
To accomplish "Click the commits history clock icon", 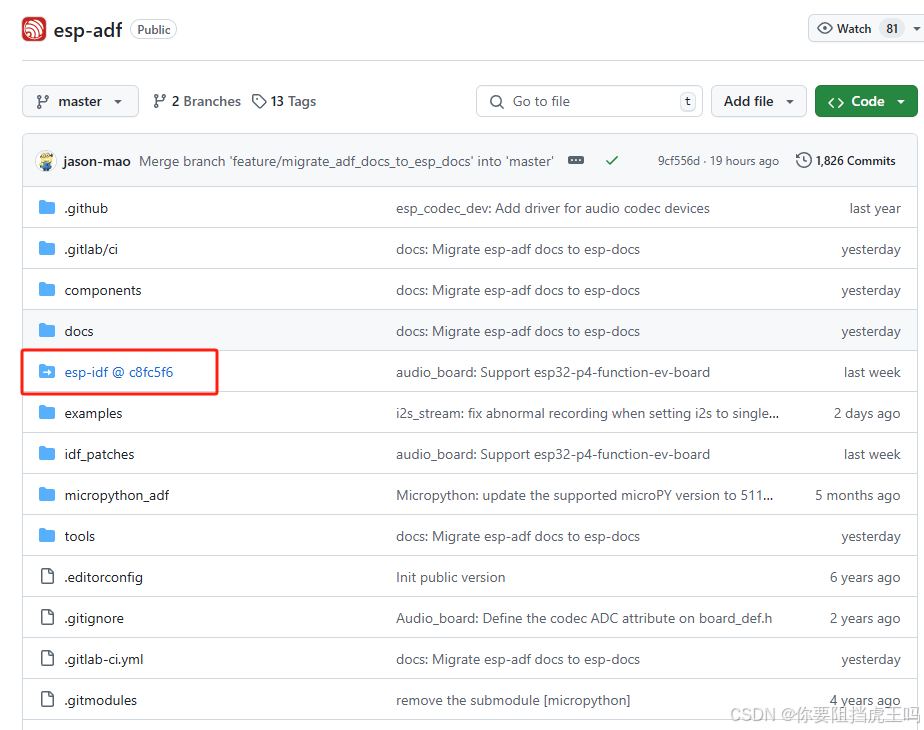I will pos(803,160).
